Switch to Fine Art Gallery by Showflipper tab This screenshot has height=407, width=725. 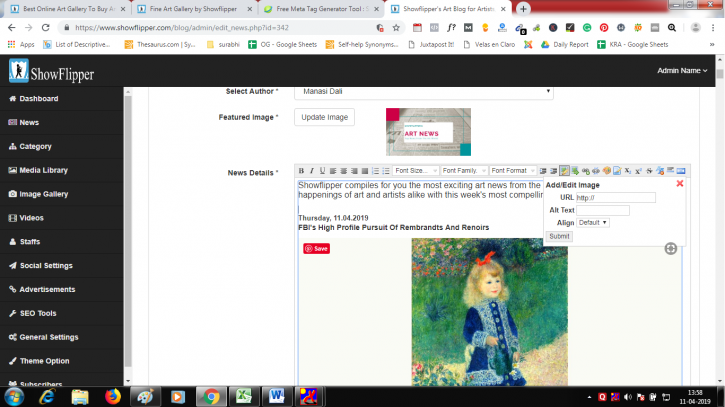194,9
